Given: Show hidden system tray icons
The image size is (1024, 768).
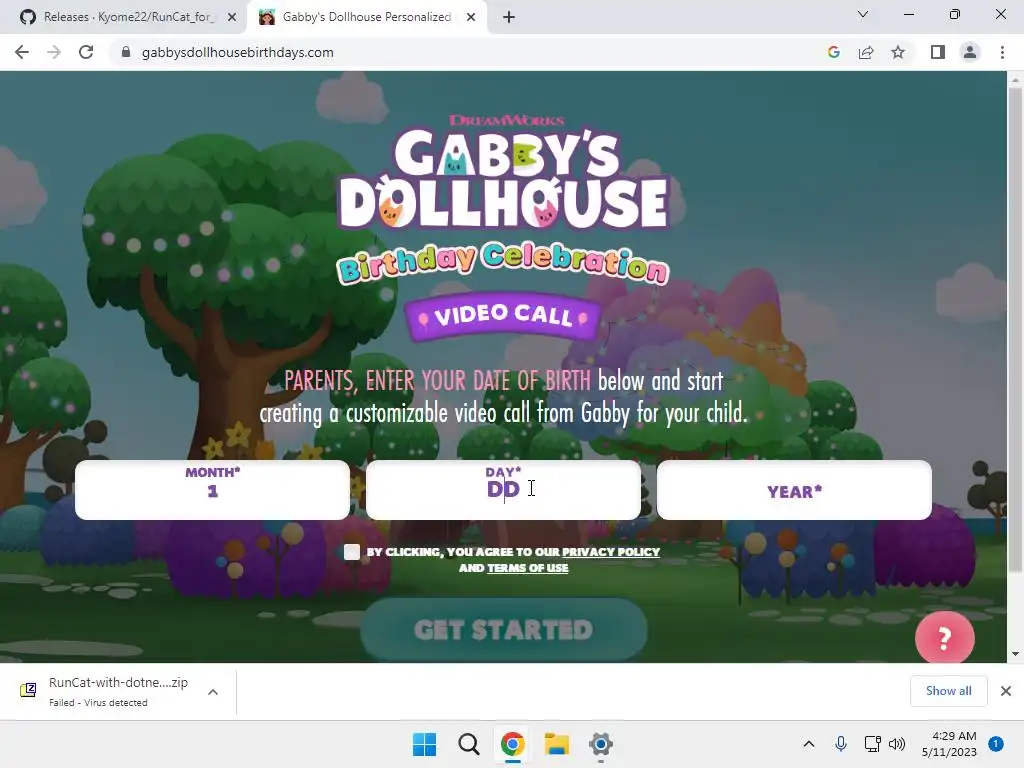Looking at the screenshot, I should pos(808,744).
